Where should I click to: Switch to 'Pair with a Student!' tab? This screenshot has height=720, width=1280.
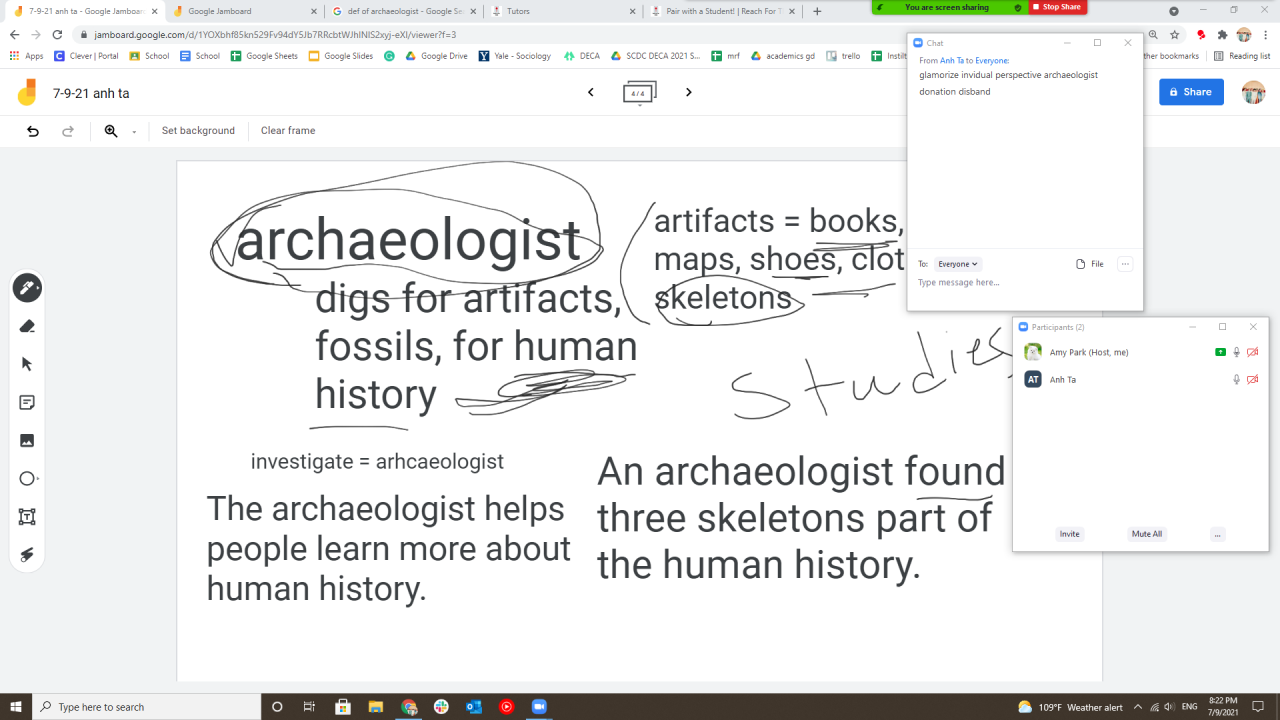point(722,11)
